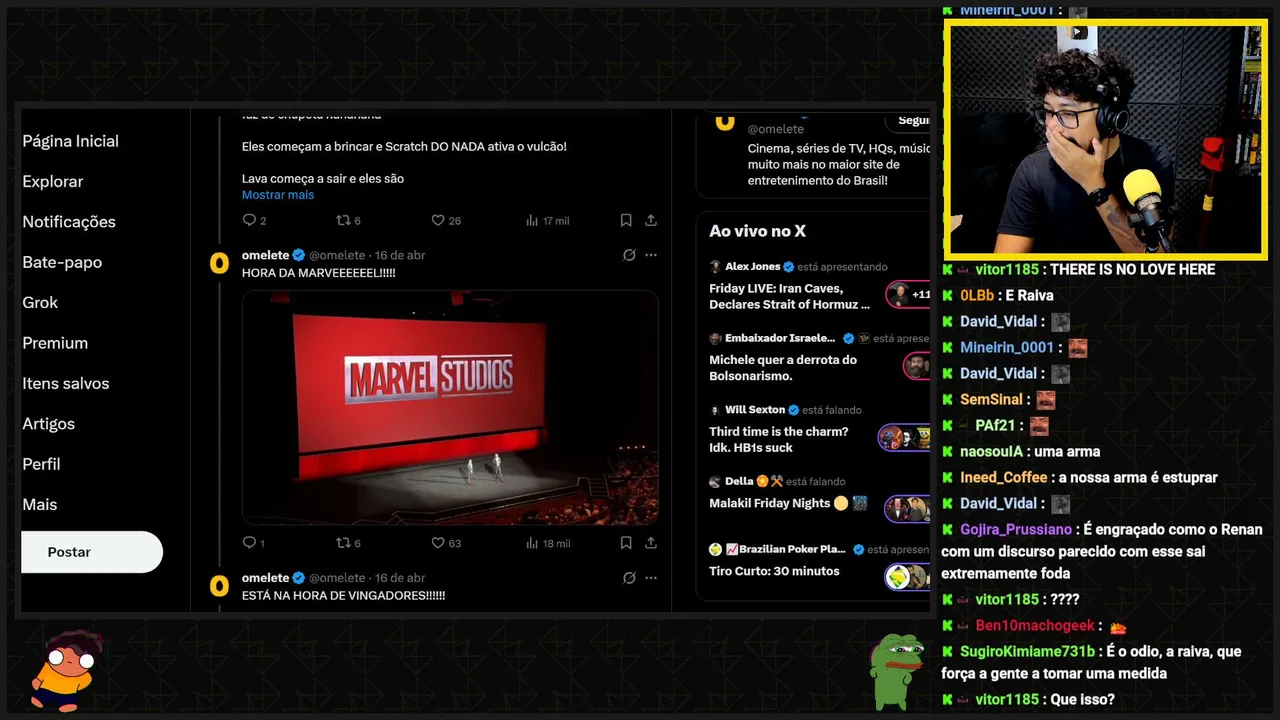The width and height of the screenshot is (1280, 720).
Task: Go to Explorar in the sidebar
Action: [53, 181]
